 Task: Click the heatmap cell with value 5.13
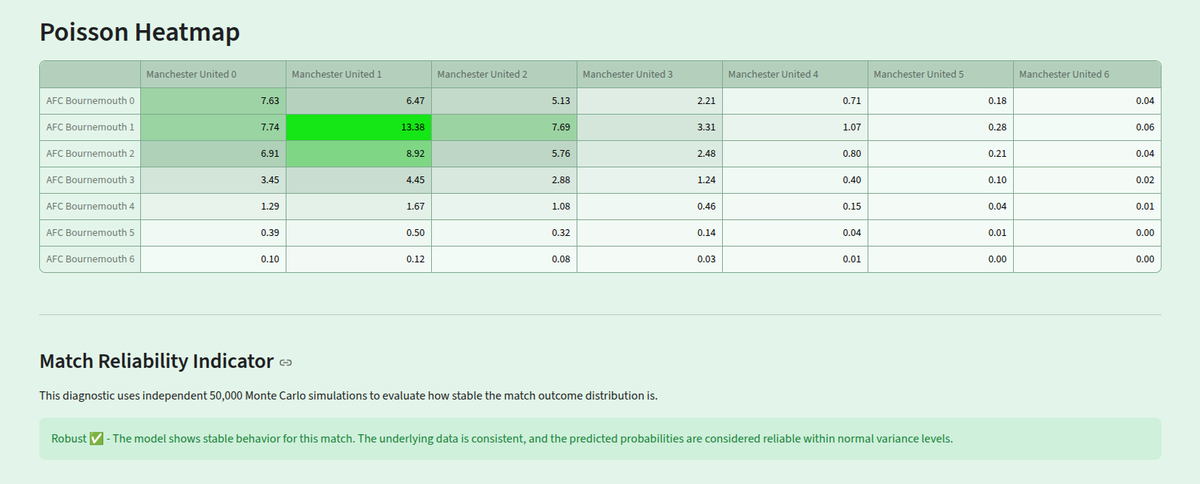505,101
